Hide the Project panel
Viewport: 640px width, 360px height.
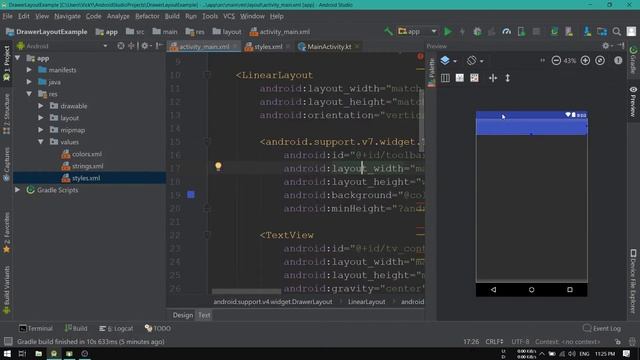click(x=160, y=46)
